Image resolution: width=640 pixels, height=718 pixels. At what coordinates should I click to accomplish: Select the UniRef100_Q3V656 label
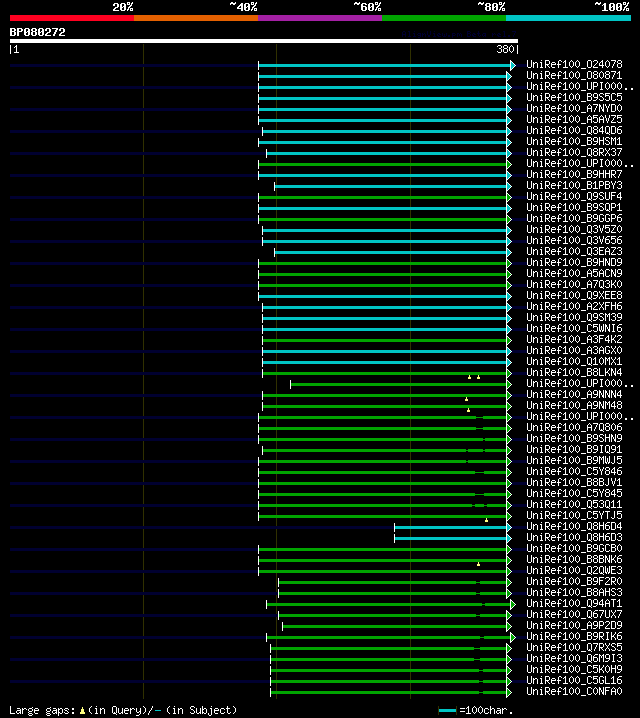[574, 240]
